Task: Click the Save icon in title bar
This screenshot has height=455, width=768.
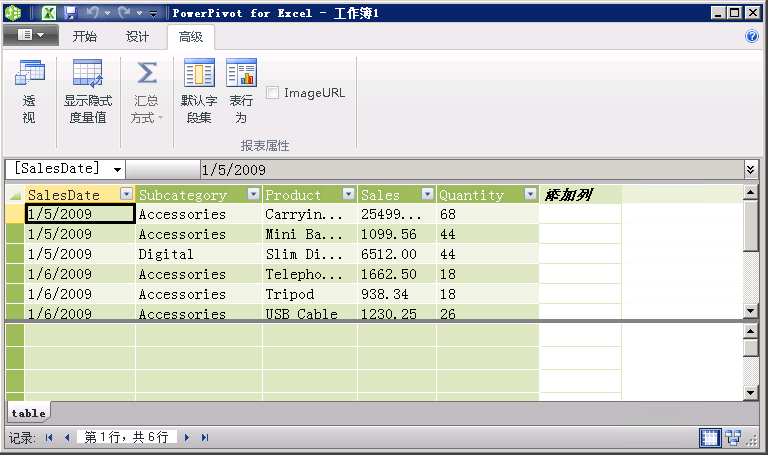Action: tap(71, 13)
